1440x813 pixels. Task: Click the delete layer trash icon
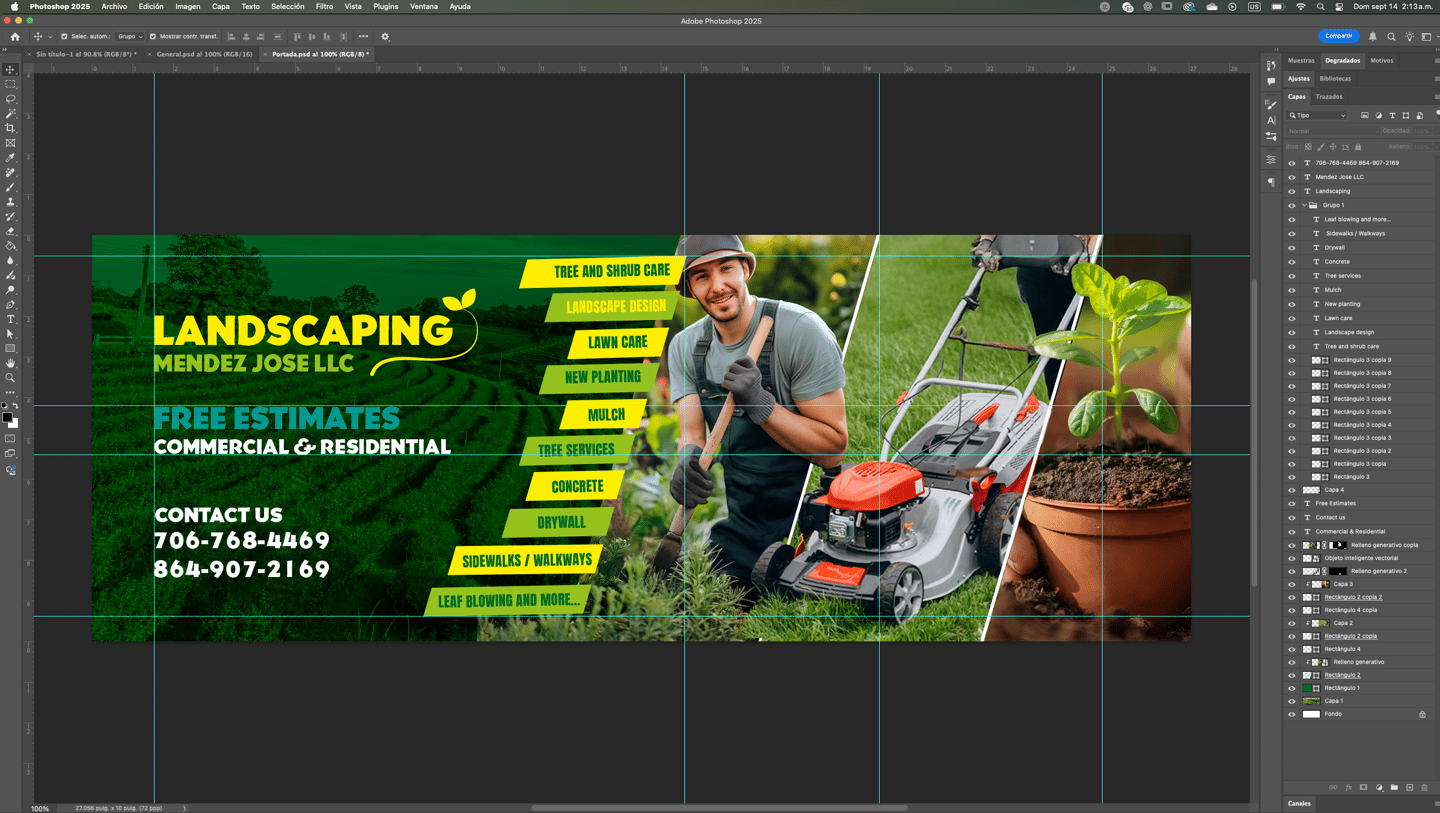[1424, 787]
